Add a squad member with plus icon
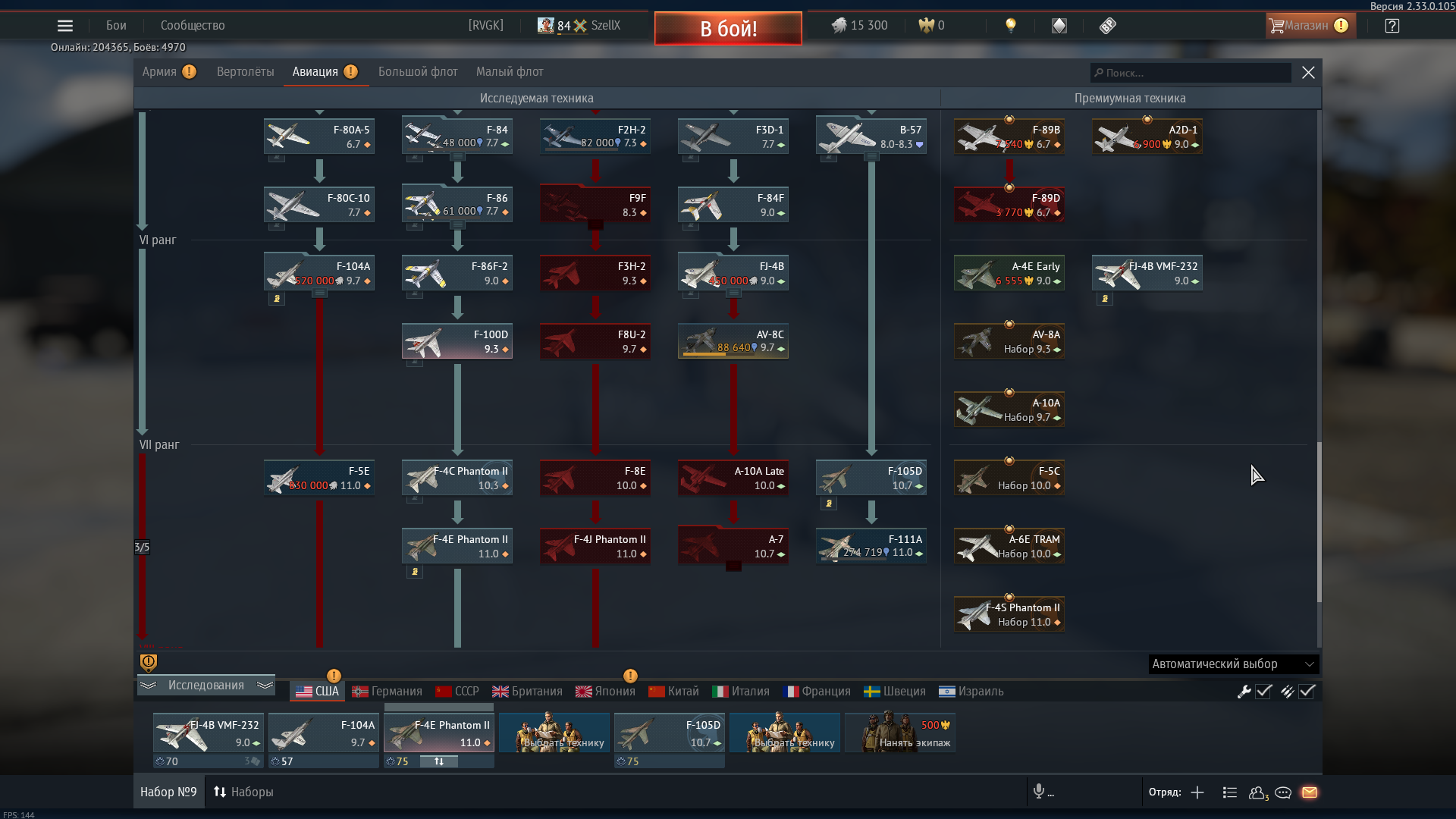This screenshot has width=1456, height=819. 1197,792
